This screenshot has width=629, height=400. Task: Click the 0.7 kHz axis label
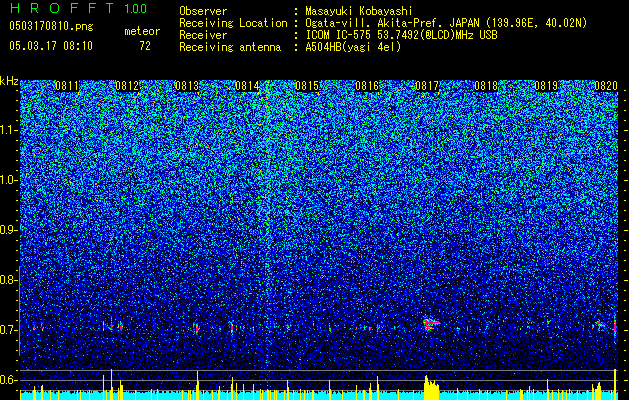[8, 330]
